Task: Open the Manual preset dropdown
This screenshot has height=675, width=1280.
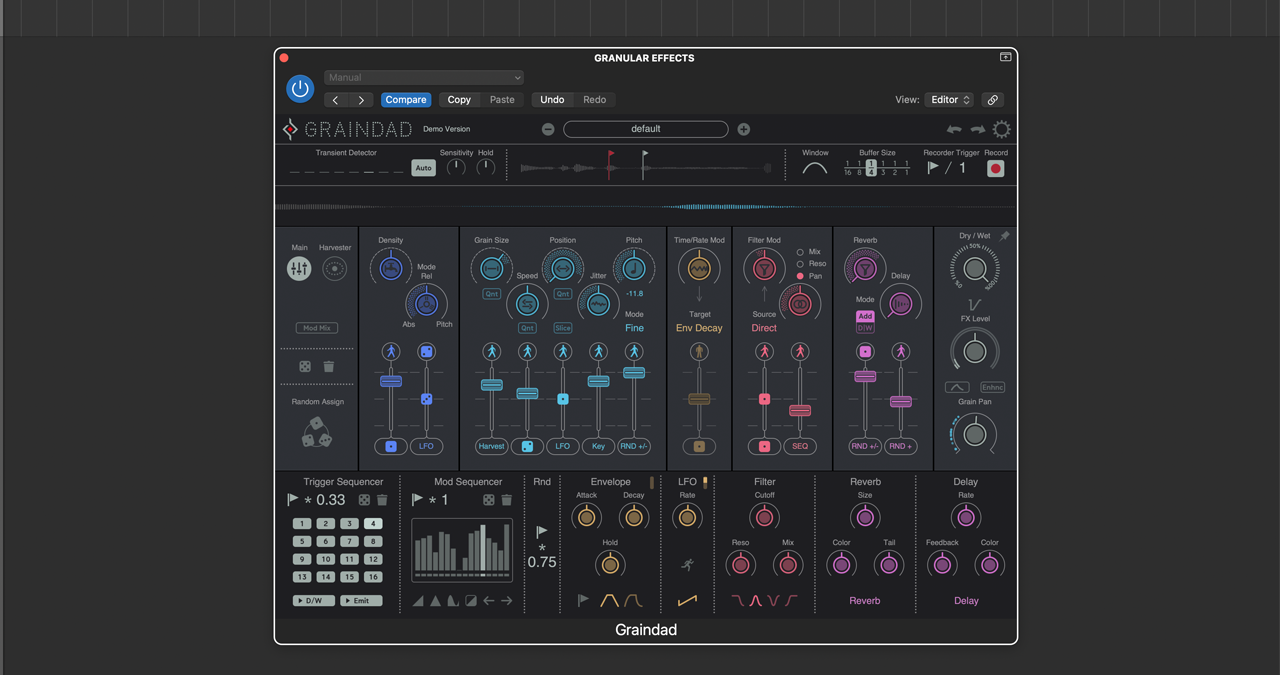Action: click(424, 77)
